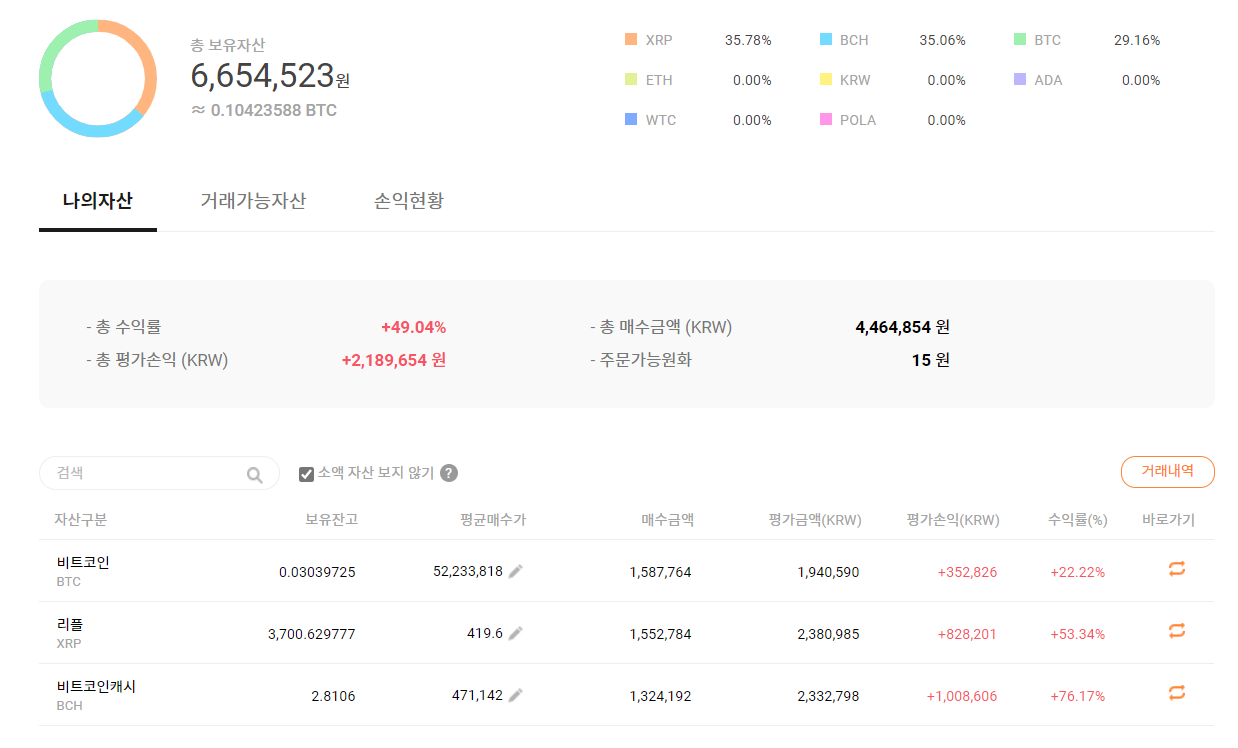Click BTC balance 0.03039725
Image resolution: width=1238 pixels, height=748 pixels.
pos(317,572)
